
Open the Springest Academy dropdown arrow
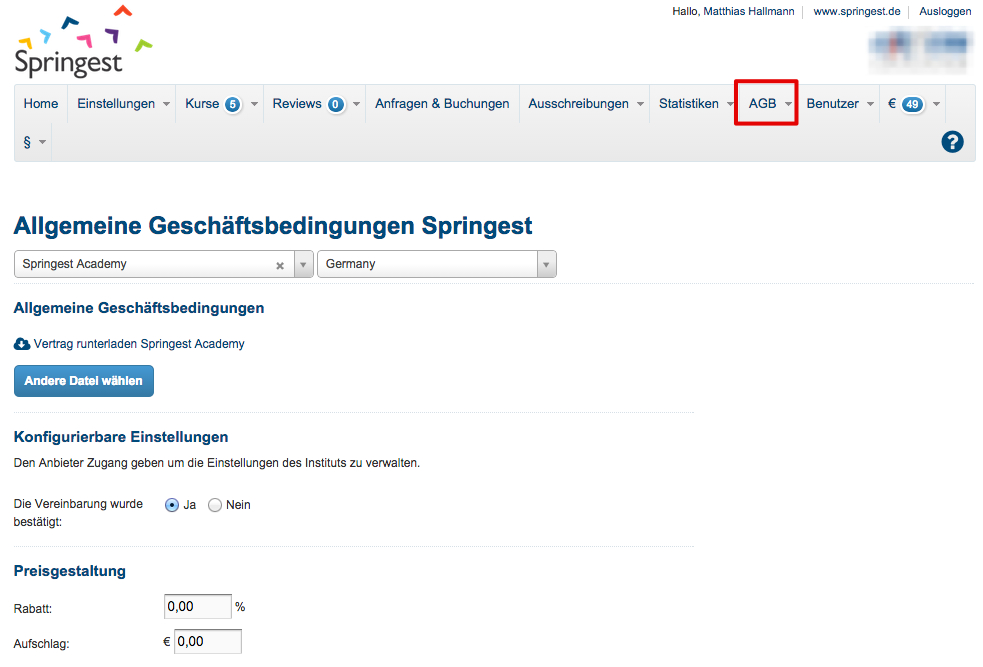point(303,265)
